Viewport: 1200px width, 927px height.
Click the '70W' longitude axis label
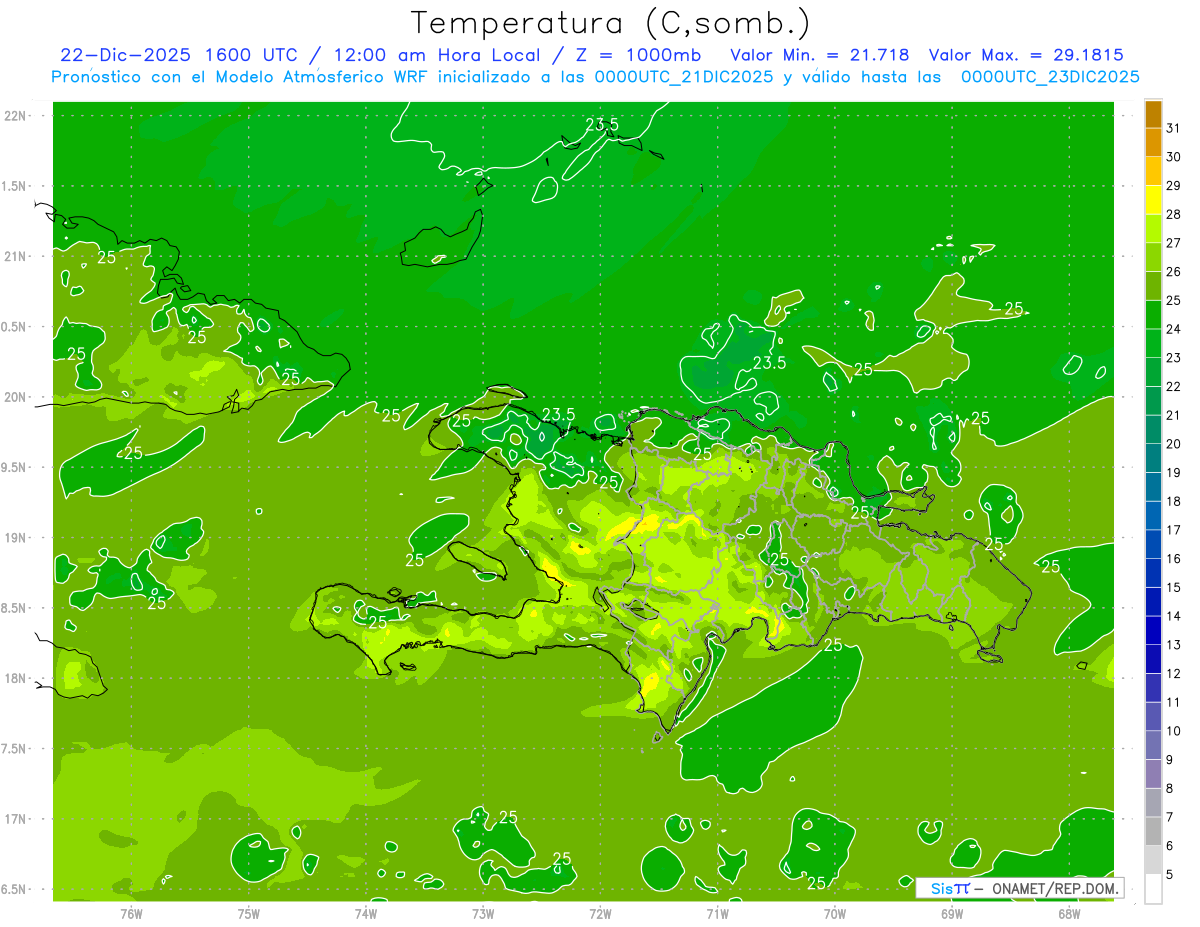coord(835,913)
